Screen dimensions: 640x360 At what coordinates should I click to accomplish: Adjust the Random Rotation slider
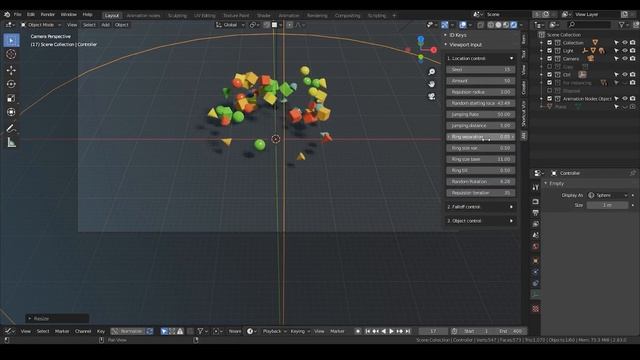point(480,182)
